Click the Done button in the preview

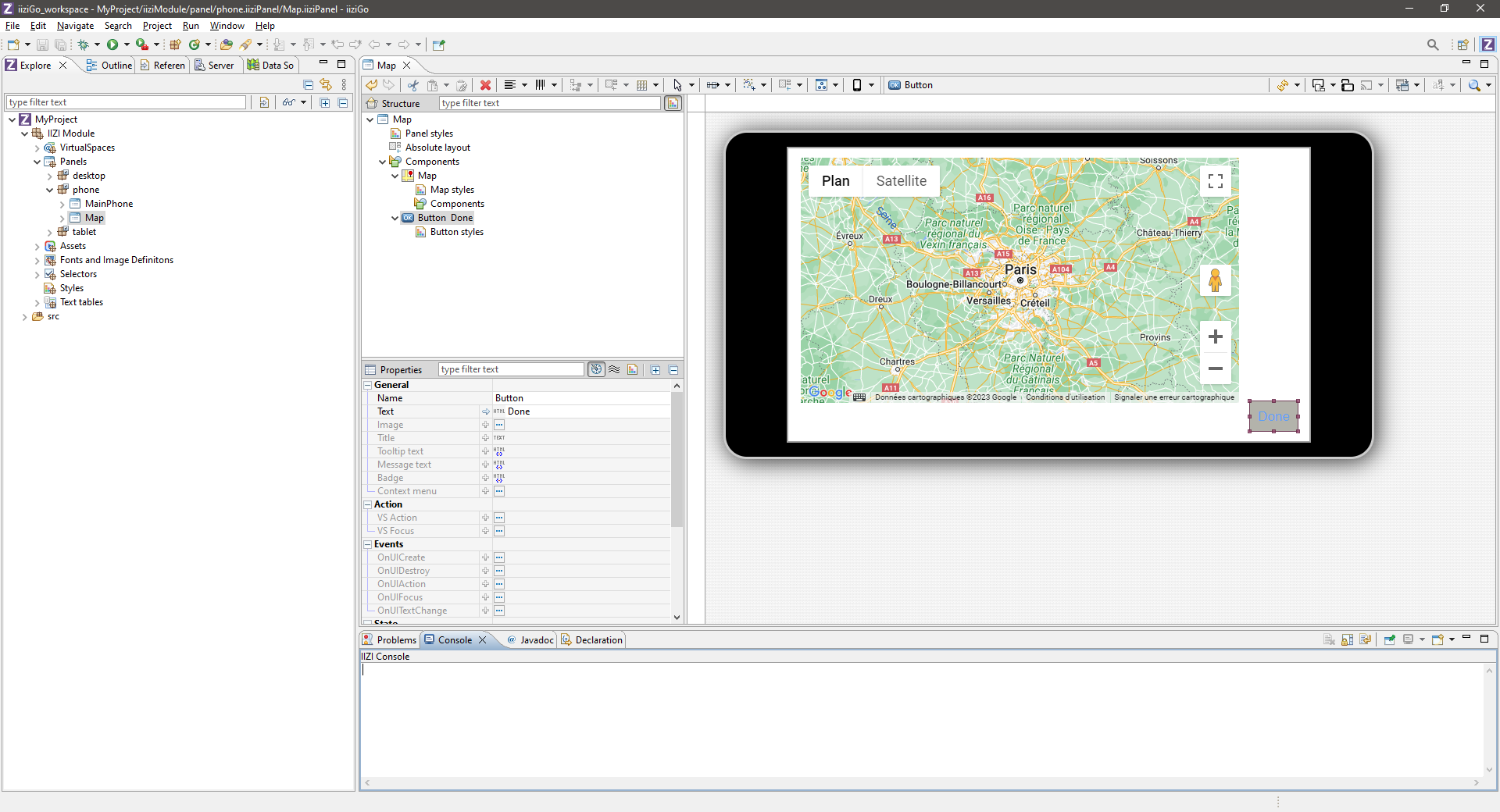pos(1273,416)
